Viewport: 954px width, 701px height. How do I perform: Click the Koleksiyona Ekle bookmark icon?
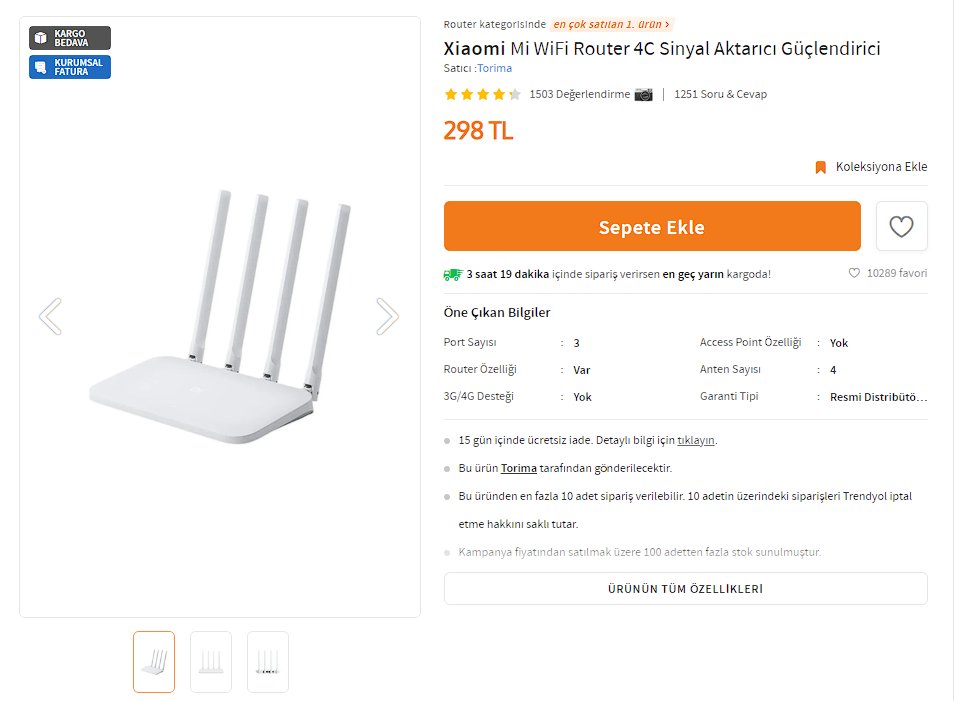pos(820,167)
